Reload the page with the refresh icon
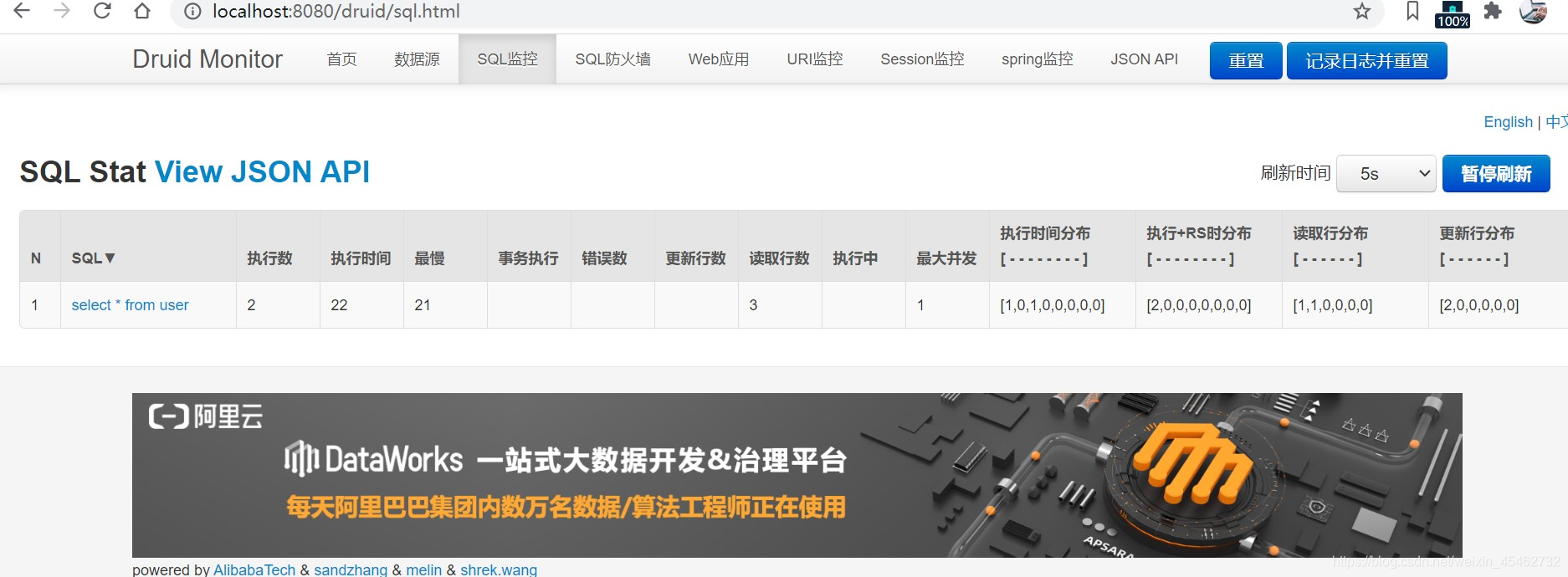1568x577 pixels. pyautogui.click(x=102, y=11)
